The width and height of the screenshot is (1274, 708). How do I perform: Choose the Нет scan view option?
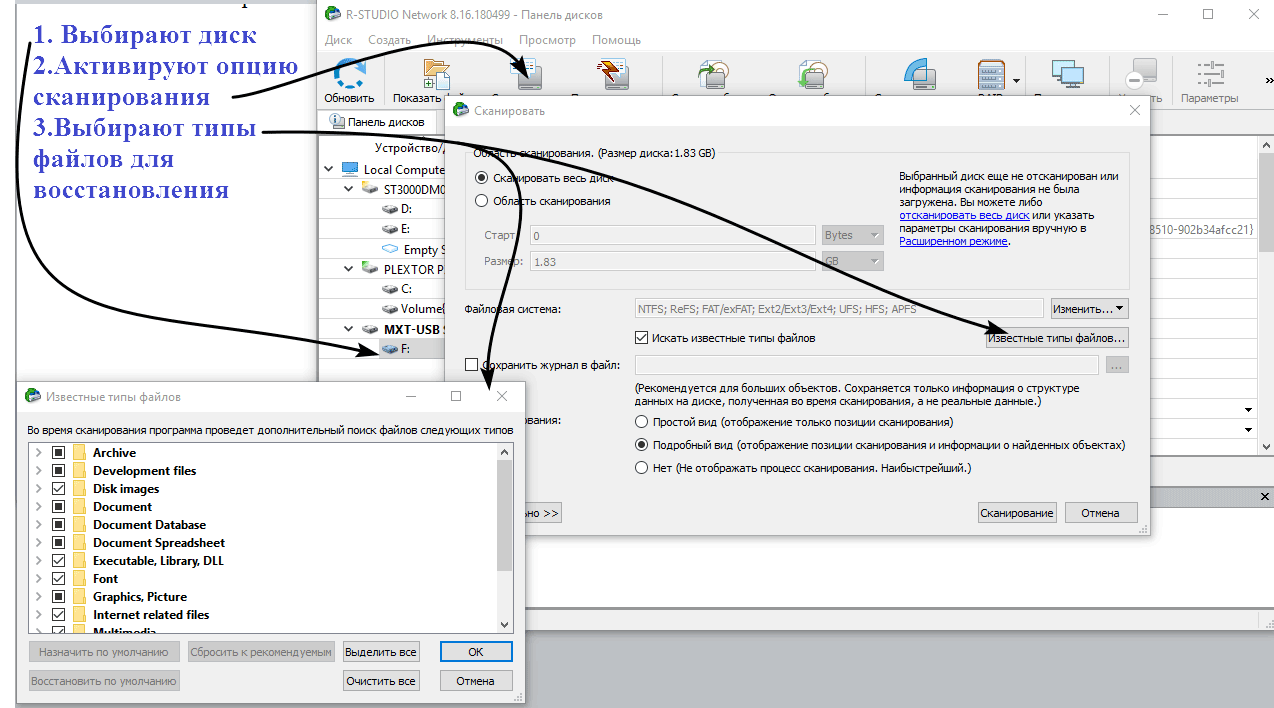pos(642,468)
